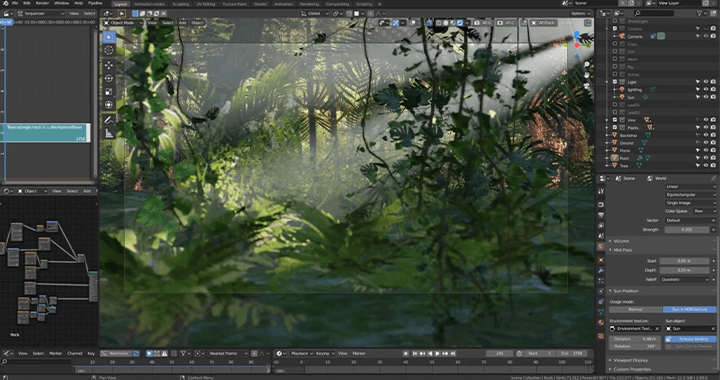Image resolution: width=720 pixels, height=380 pixels.
Task: Select the Scale tool in viewport toolbar
Action: (x=109, y=91)
